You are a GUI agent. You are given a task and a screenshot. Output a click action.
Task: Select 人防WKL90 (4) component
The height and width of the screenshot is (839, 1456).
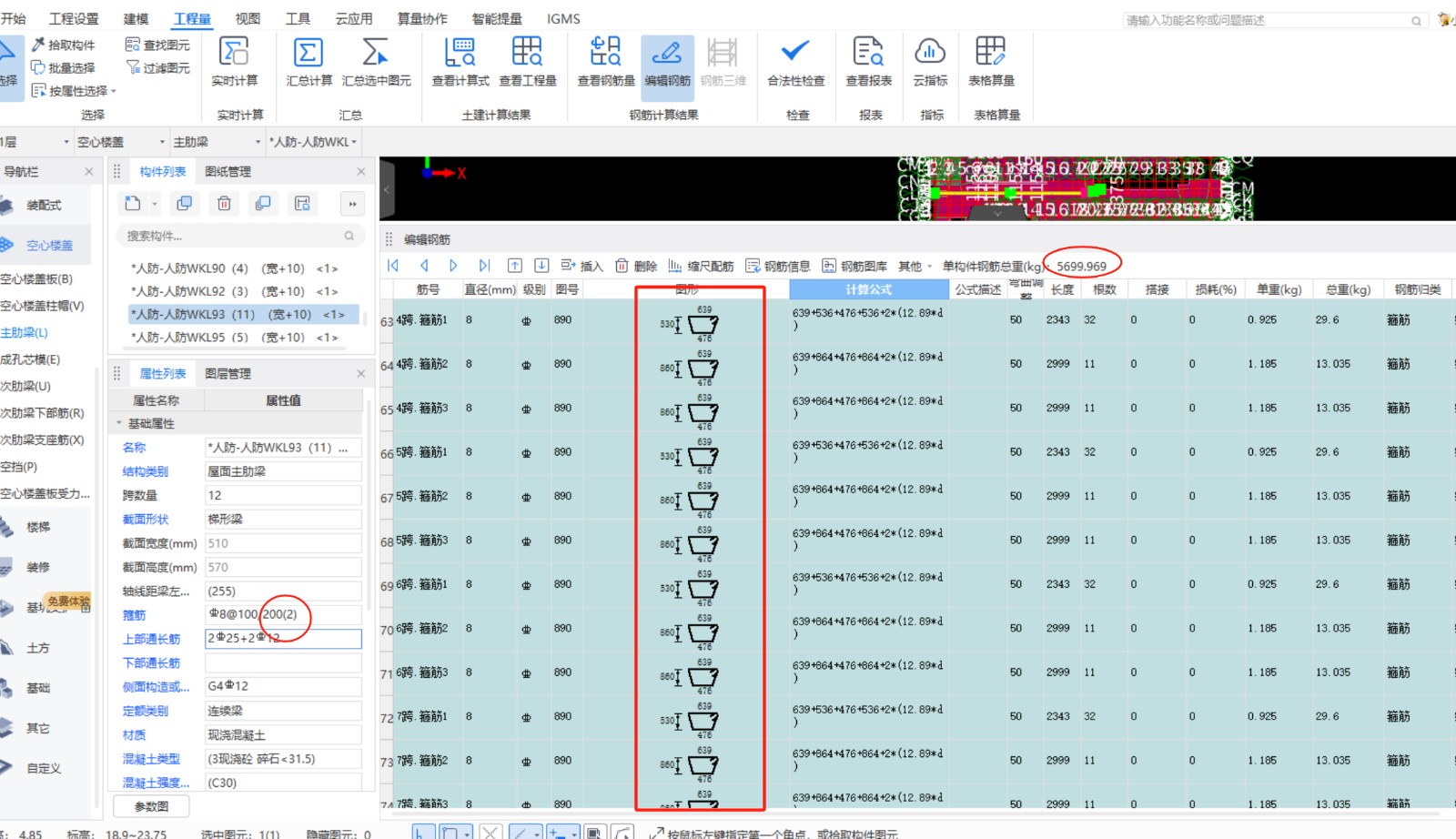pos(235,268)
